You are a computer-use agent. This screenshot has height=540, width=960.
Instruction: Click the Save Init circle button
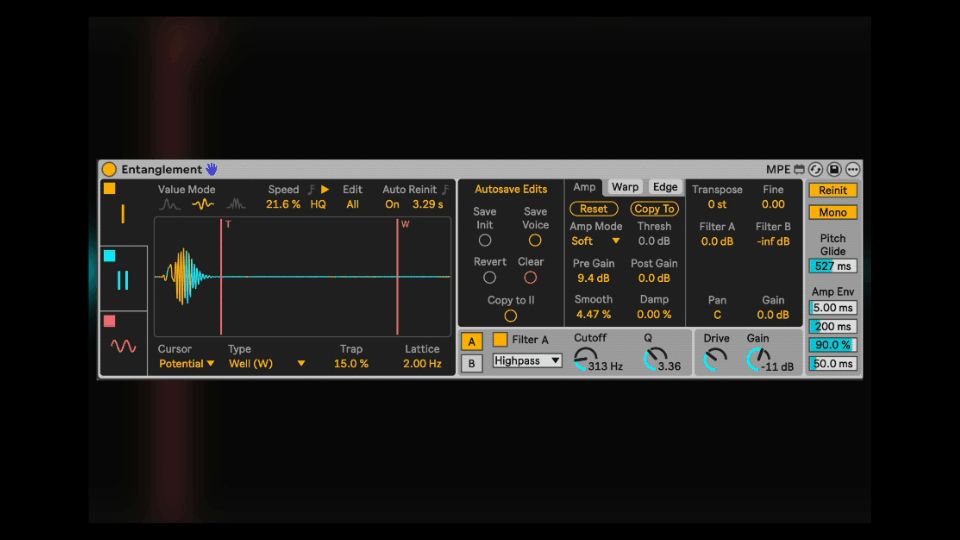point(485,241)
